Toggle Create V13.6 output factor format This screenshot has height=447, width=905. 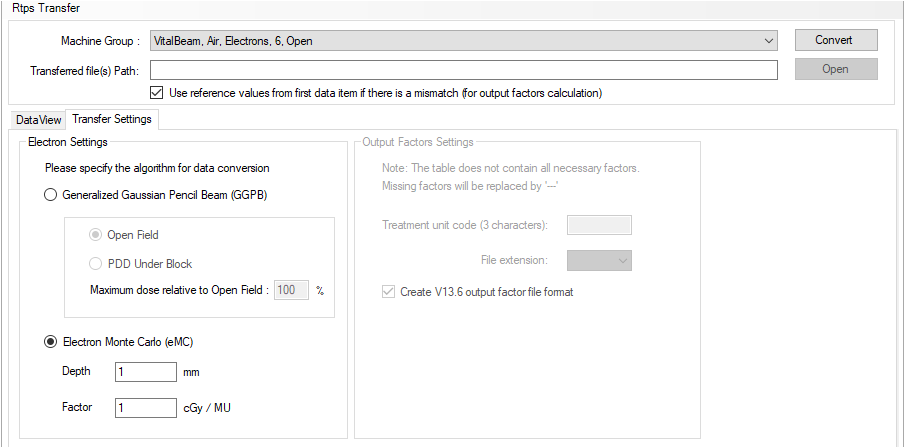pyautogui.click(x=388, y=292)
